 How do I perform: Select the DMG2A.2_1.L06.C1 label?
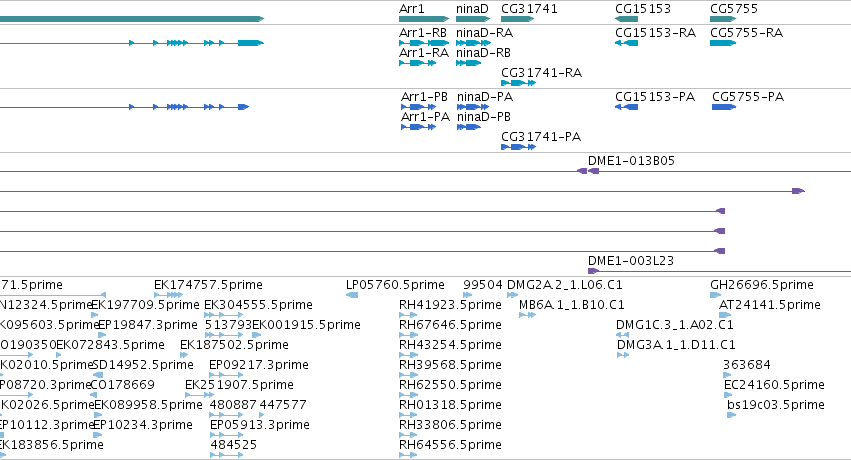pos(564,285)
